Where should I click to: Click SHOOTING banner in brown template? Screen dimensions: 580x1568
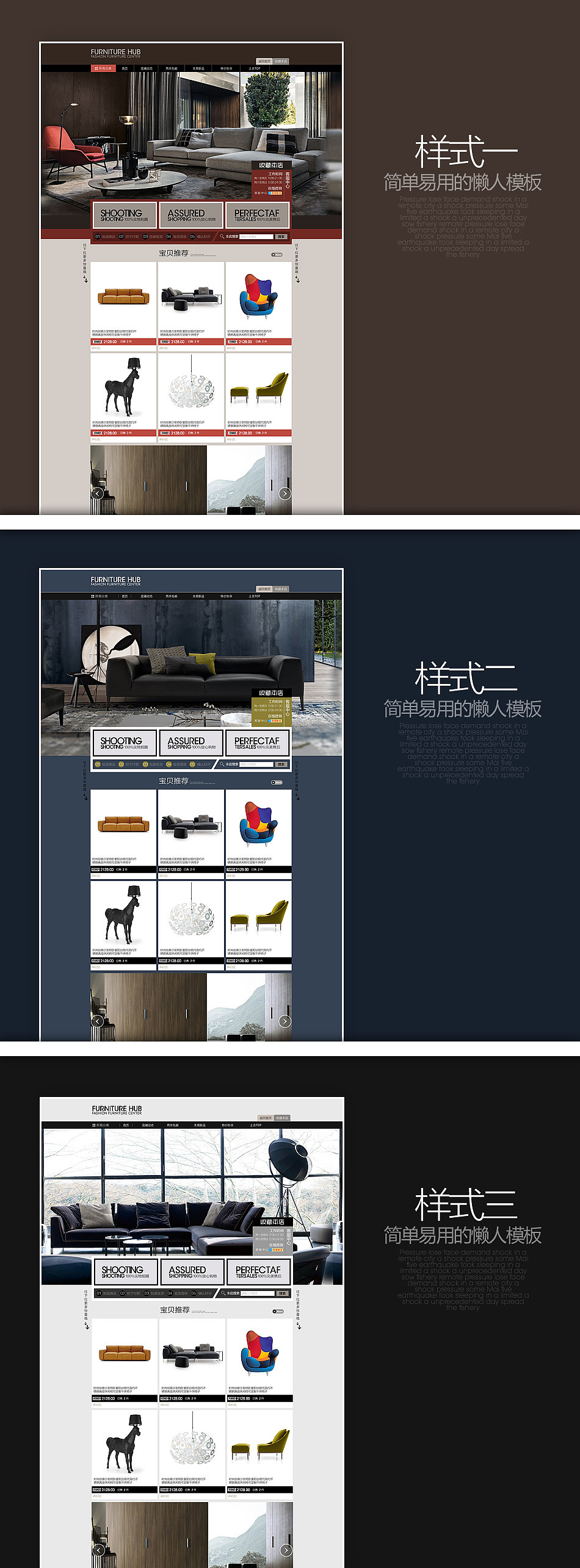pyautogui.click(x=125, y=215)
